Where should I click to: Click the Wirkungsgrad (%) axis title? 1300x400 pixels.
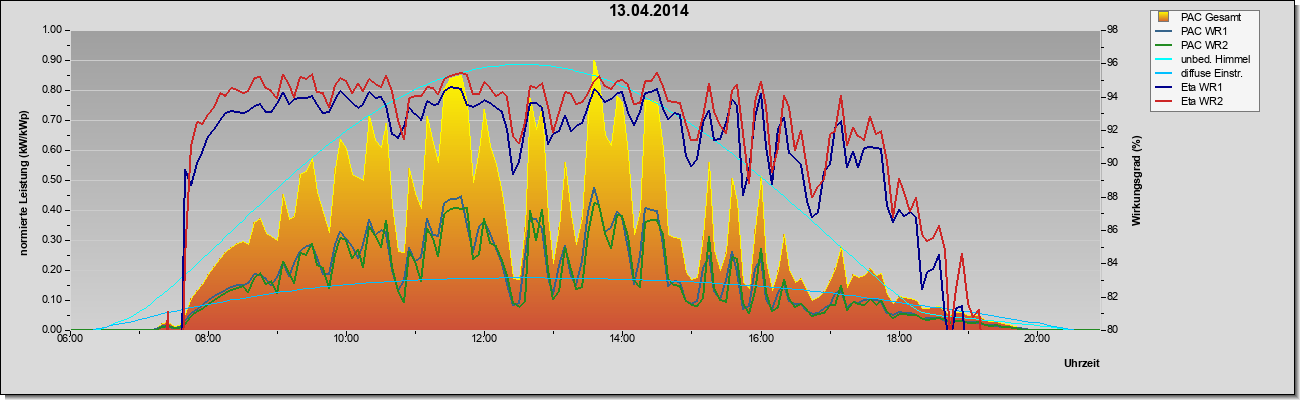point(1137,180)
